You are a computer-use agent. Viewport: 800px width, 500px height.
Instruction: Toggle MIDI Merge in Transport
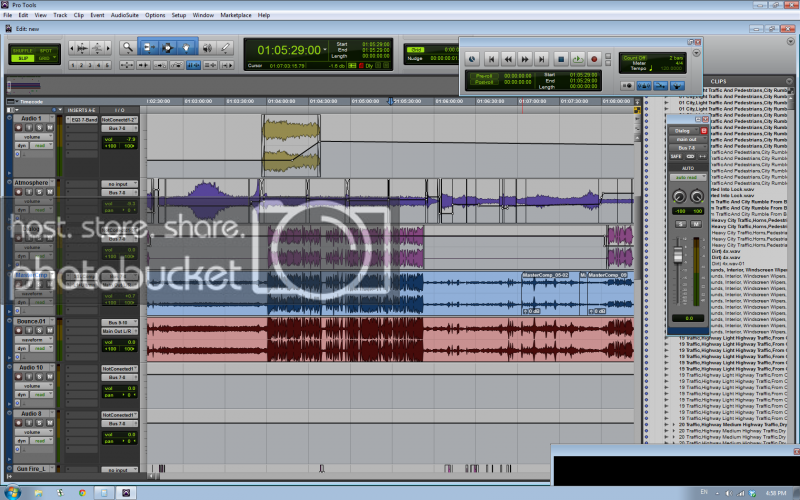(661, 86)
